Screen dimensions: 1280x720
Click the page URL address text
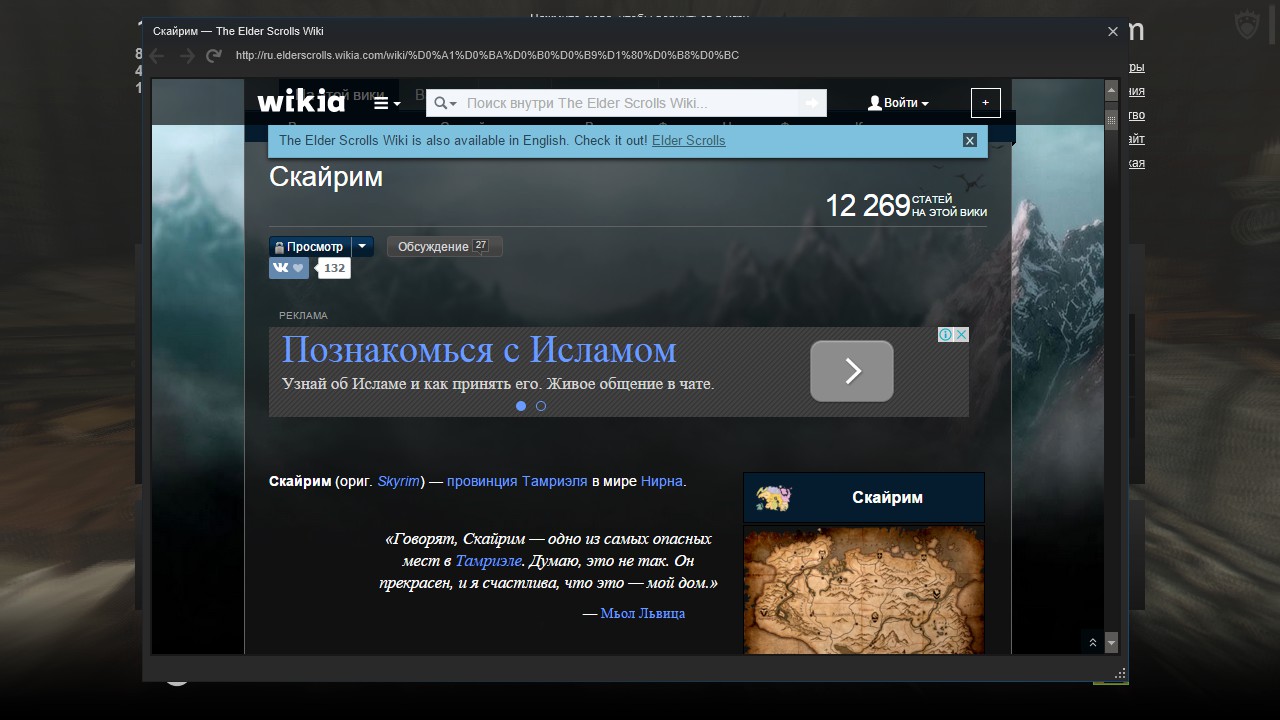pos(487,55)
